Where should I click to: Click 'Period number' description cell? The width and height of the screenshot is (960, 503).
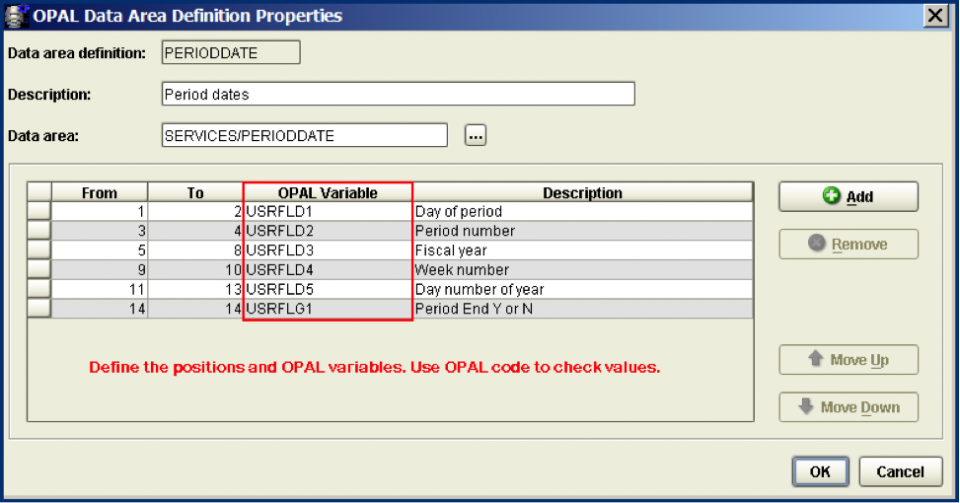tap(583, 231)
